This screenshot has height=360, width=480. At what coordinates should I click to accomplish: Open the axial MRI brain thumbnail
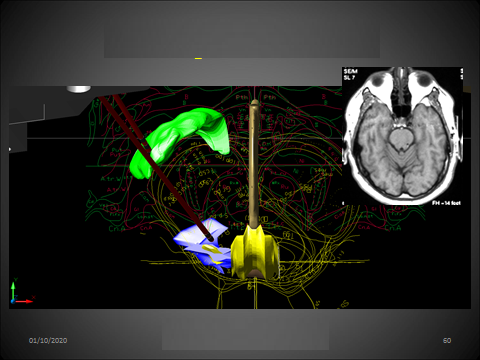click(402, 136)
